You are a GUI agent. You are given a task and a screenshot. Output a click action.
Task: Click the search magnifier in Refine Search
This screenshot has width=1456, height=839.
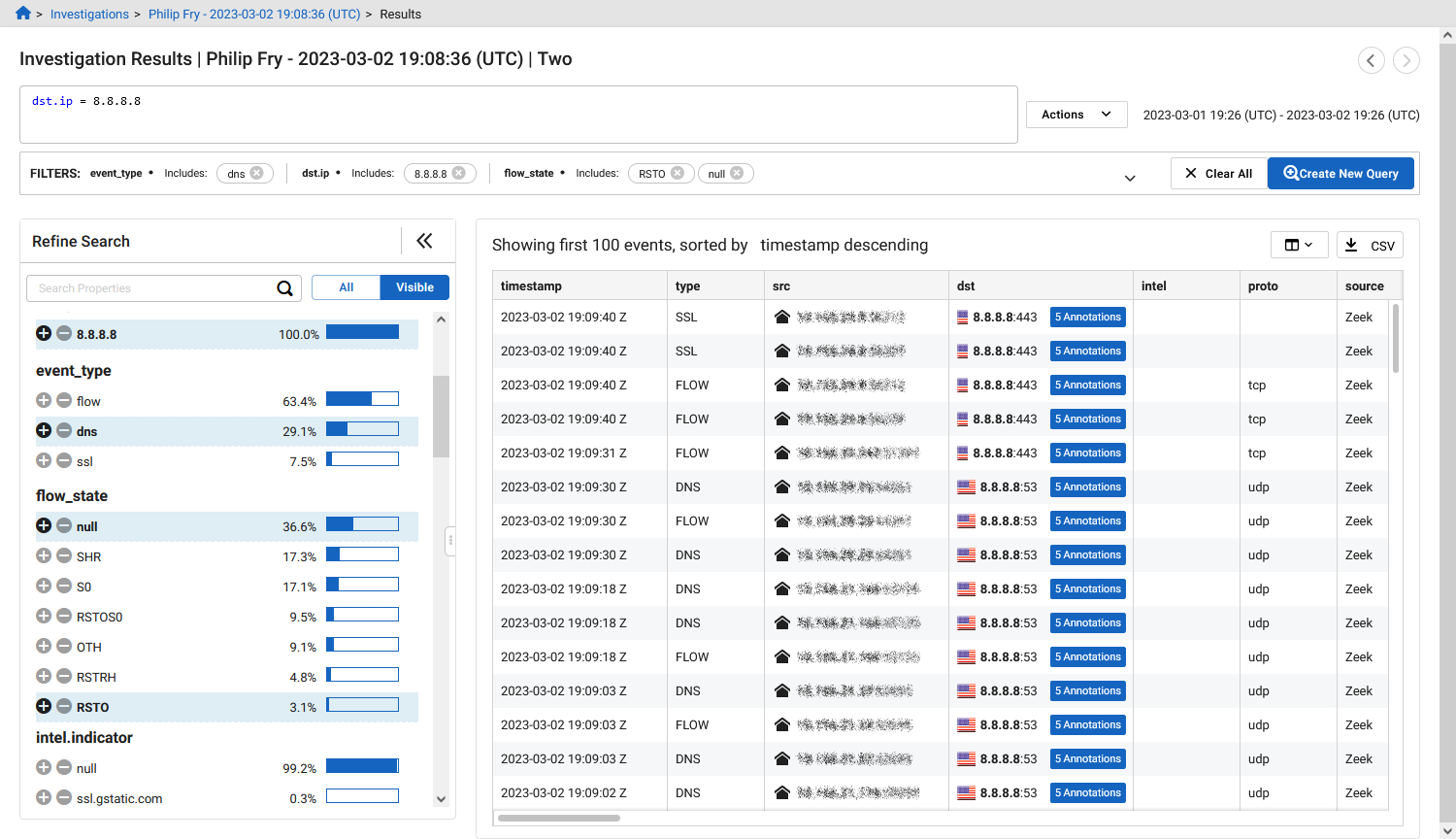[284, 287]
